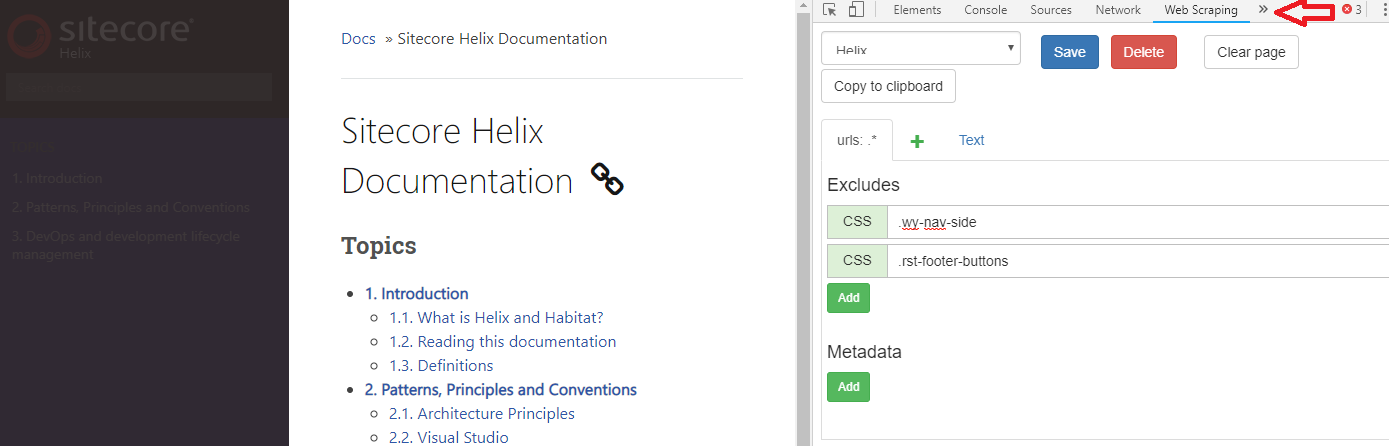Click the Sitecore Helix logo in sidebar
Image resolution: width=1389 pixels, height=446 pixels.
(100, 35)
